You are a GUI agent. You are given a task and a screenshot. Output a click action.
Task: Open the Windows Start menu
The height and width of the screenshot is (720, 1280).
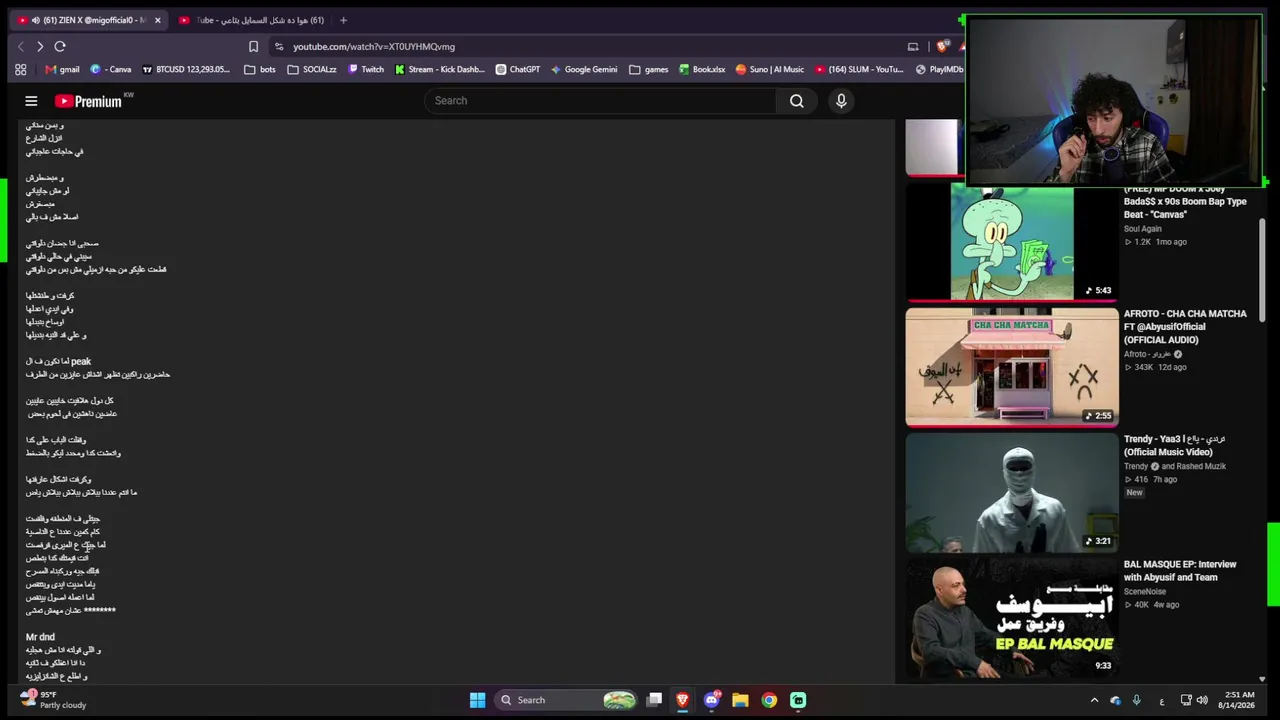click(477, 700)
